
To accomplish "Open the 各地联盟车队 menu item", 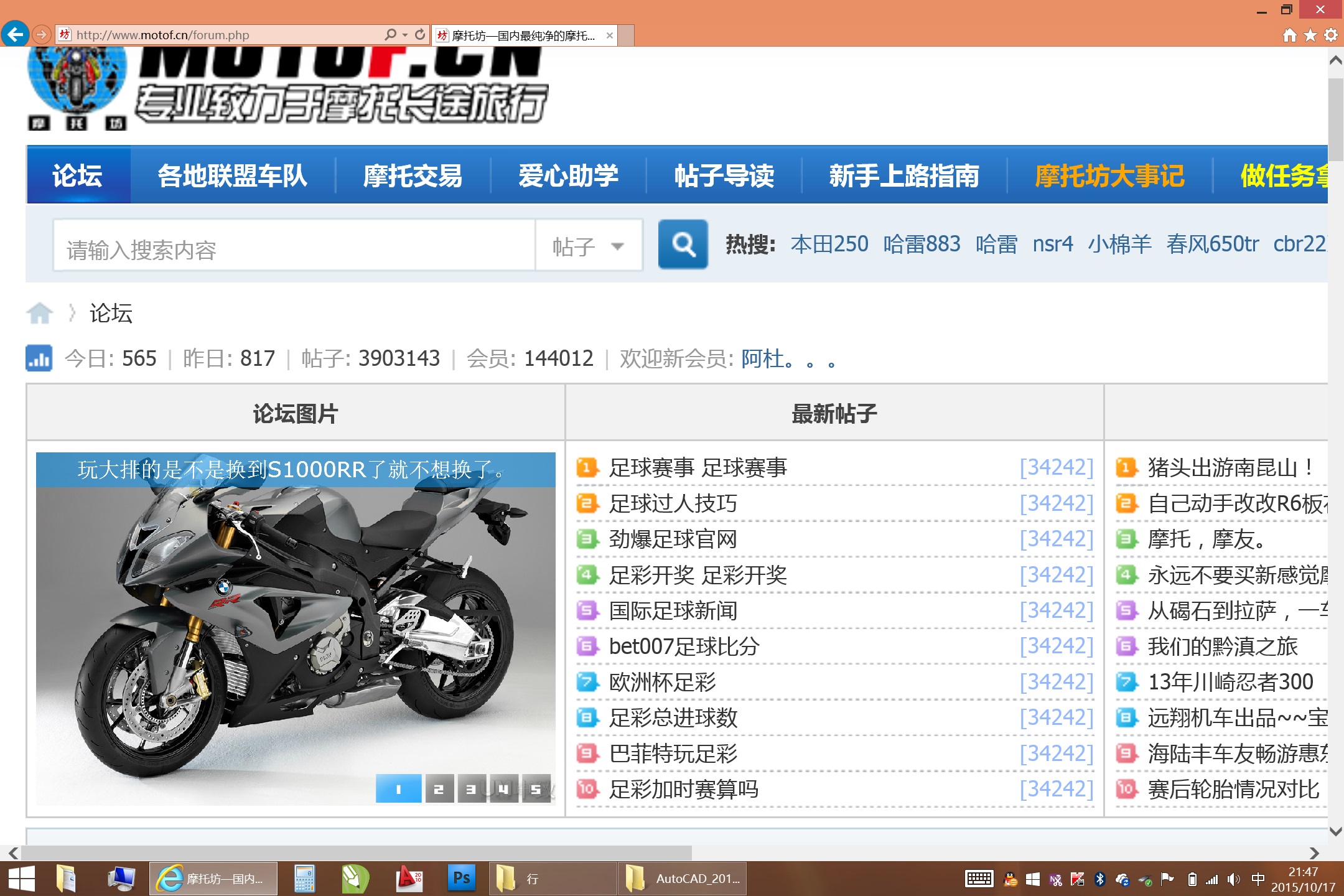I will tap(232, 175).
